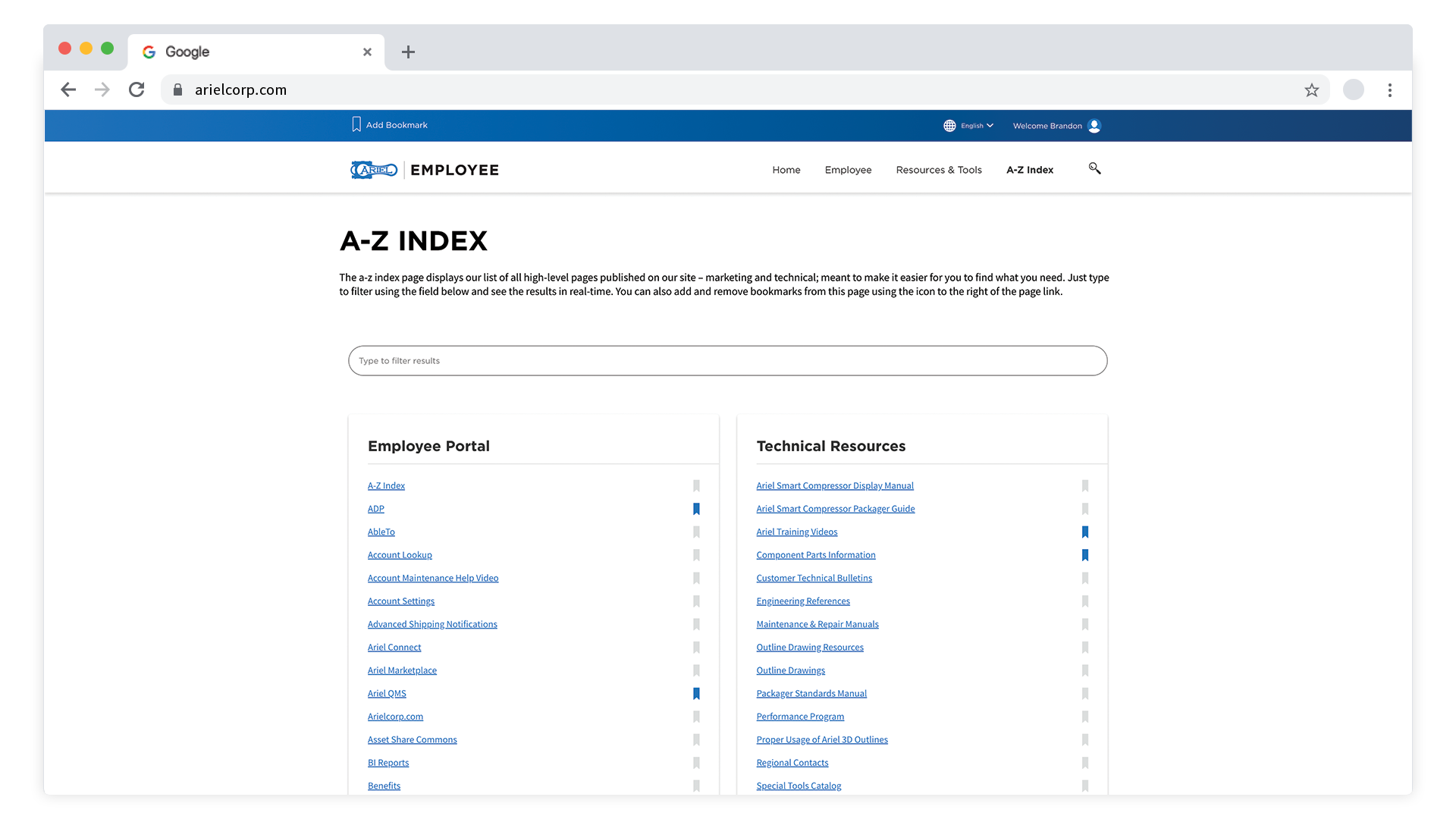Remove the ADP bookmark

coord(696,509)
